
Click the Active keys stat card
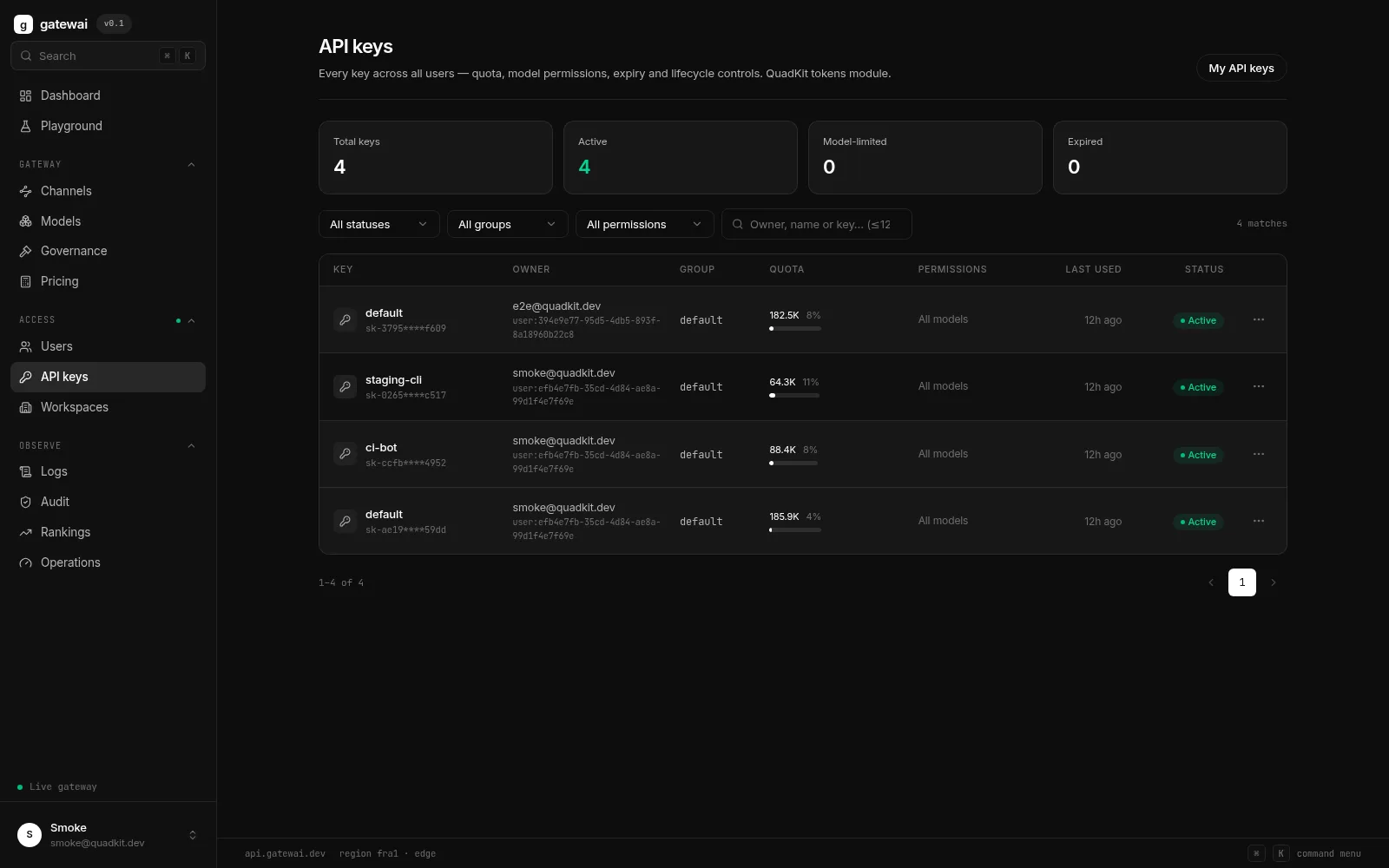pyautogui.click(x=681, y=157)
